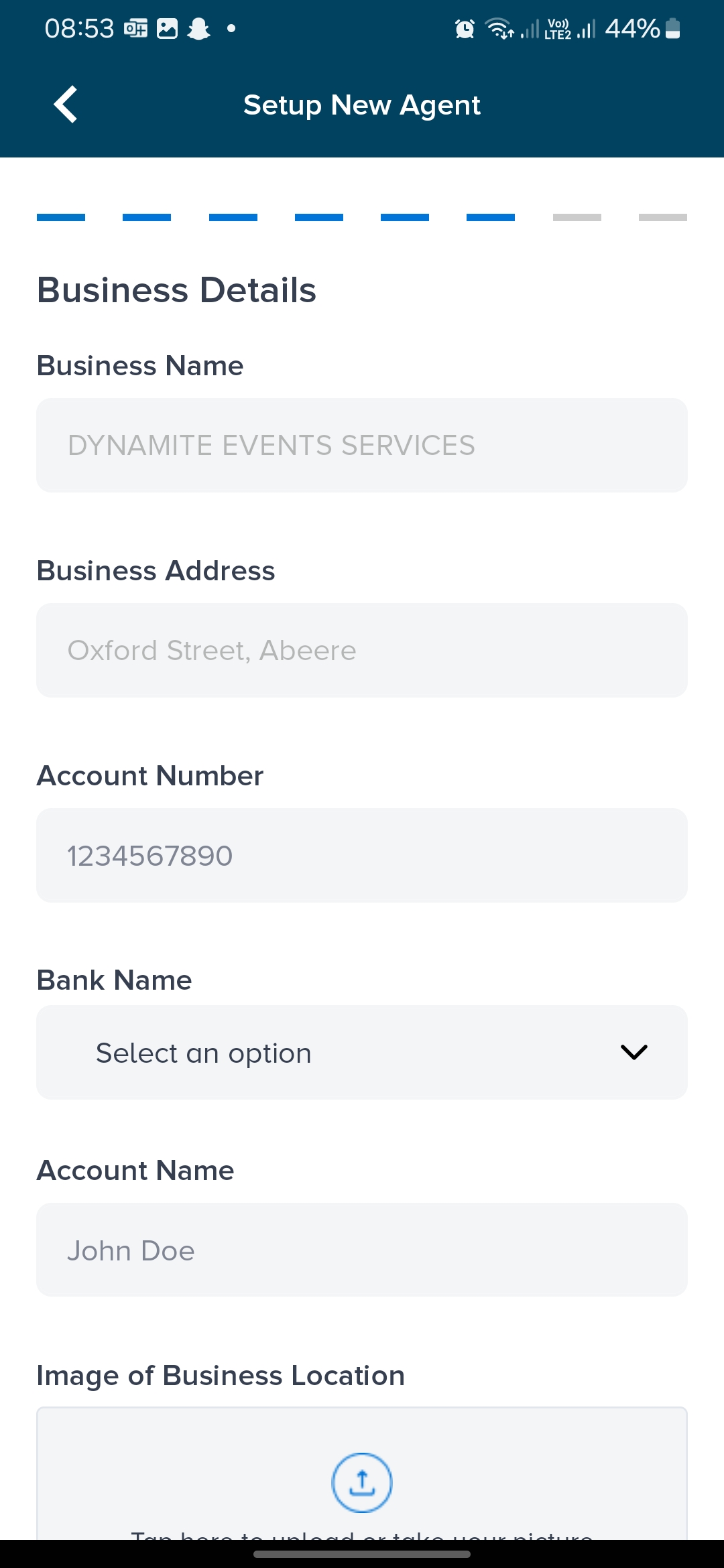Focus the Business Address input field
The image size is (724, 1568).
pyautogui.click(x=362, y=650)
